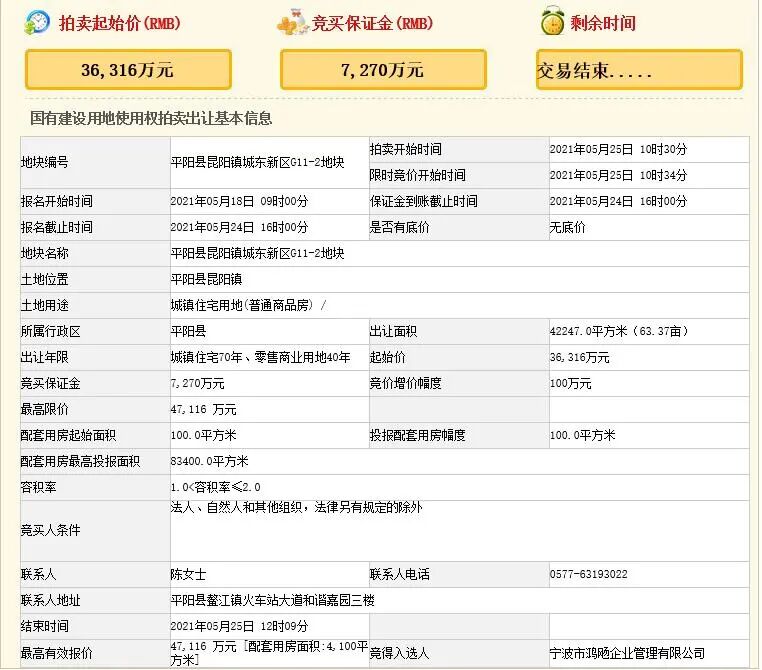Click the table value 7,270万元

click(197, 384)
